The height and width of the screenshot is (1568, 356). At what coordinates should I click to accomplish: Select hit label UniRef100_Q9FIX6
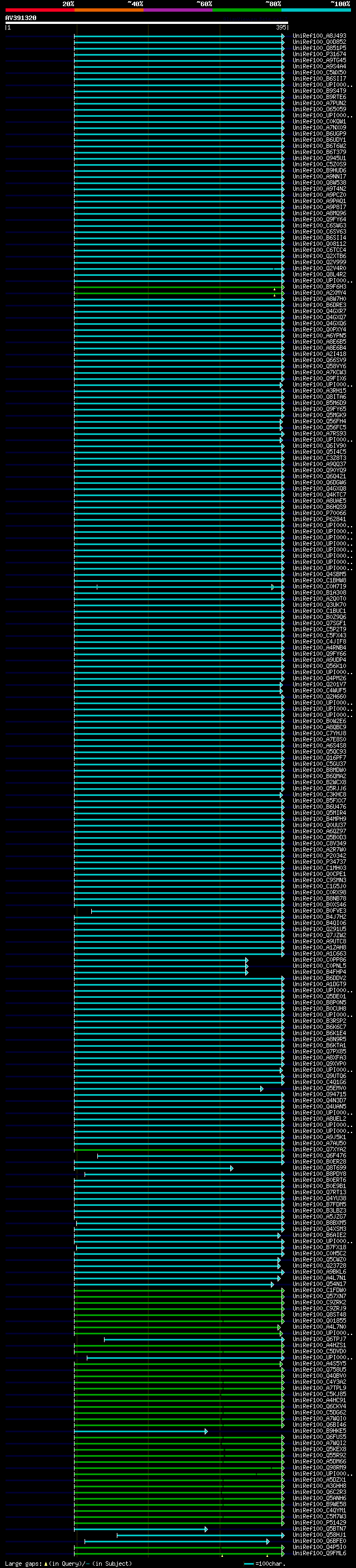tap(319, 379)
